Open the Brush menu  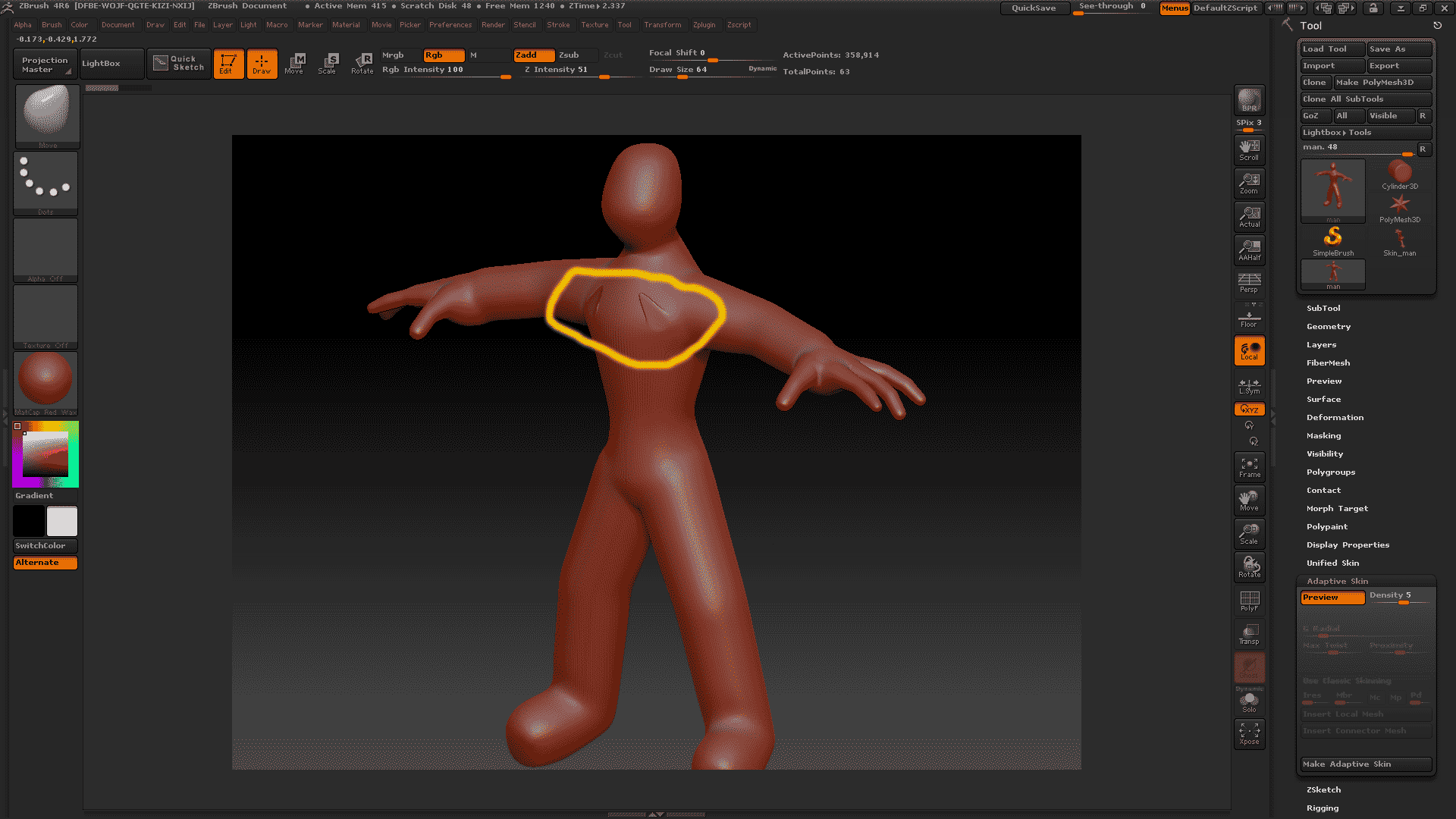tap(52, 25)
